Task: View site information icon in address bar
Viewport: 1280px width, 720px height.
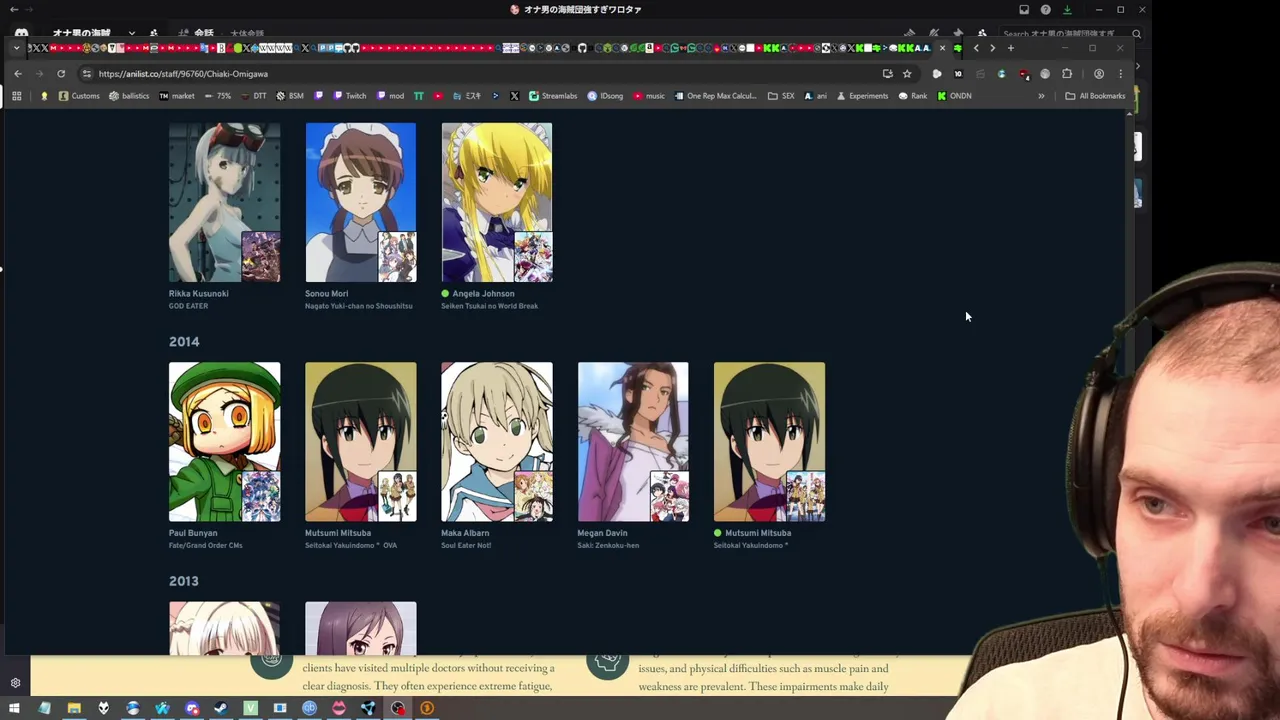Action: [87, 74]
